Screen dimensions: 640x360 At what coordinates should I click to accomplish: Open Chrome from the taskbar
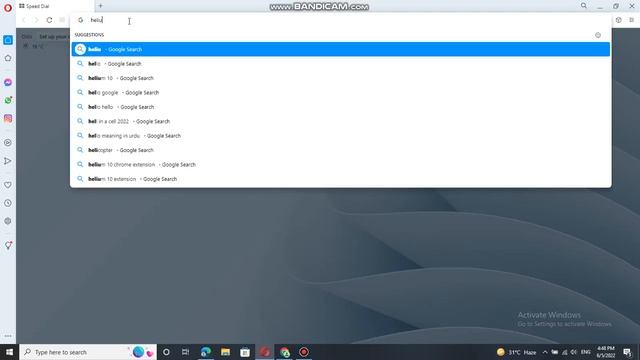pos(284,352)
